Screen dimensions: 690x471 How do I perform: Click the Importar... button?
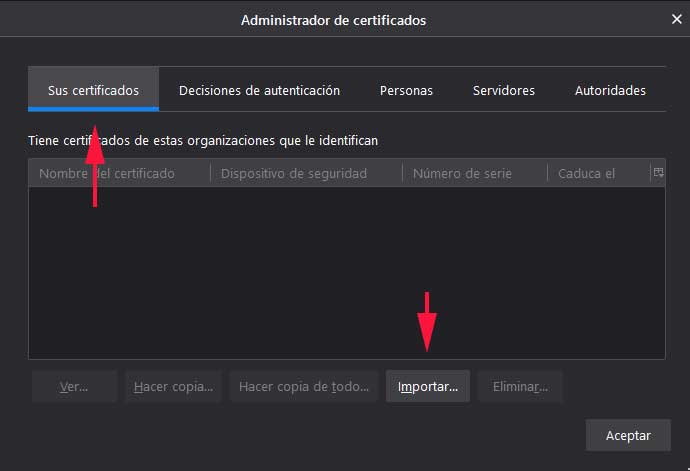tap(428, 386)
